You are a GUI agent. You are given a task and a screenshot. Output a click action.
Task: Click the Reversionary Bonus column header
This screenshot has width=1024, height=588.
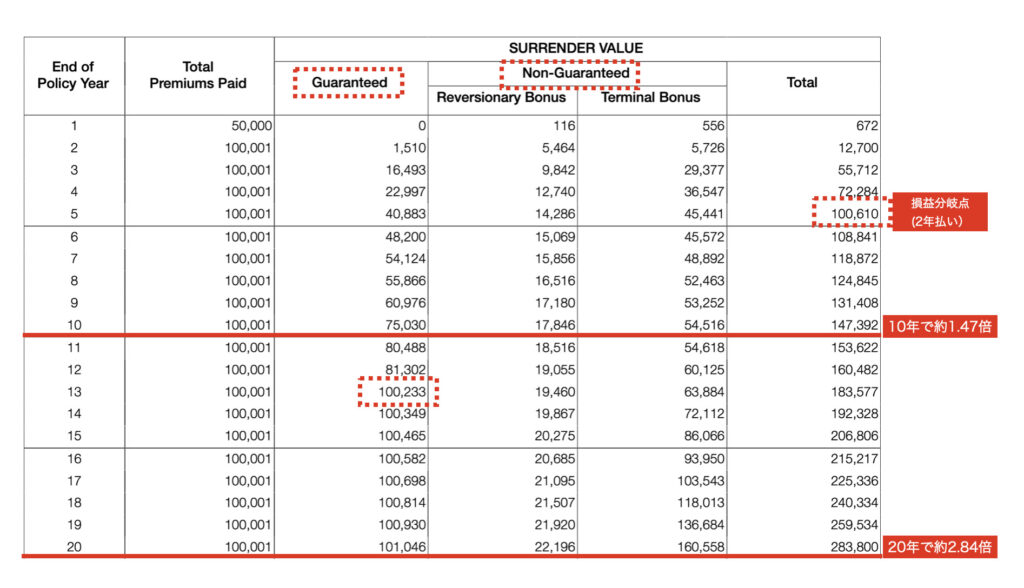coord(501,97)
